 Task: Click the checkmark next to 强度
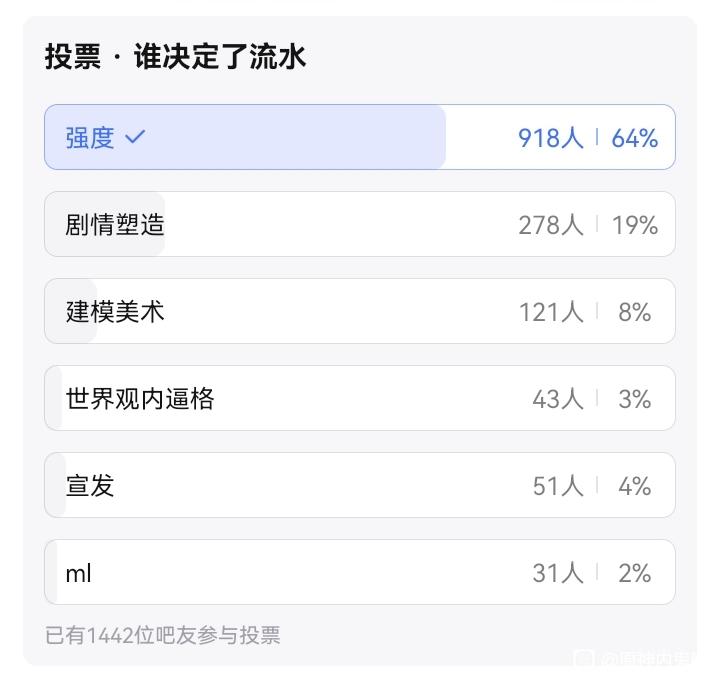(135, 138)
